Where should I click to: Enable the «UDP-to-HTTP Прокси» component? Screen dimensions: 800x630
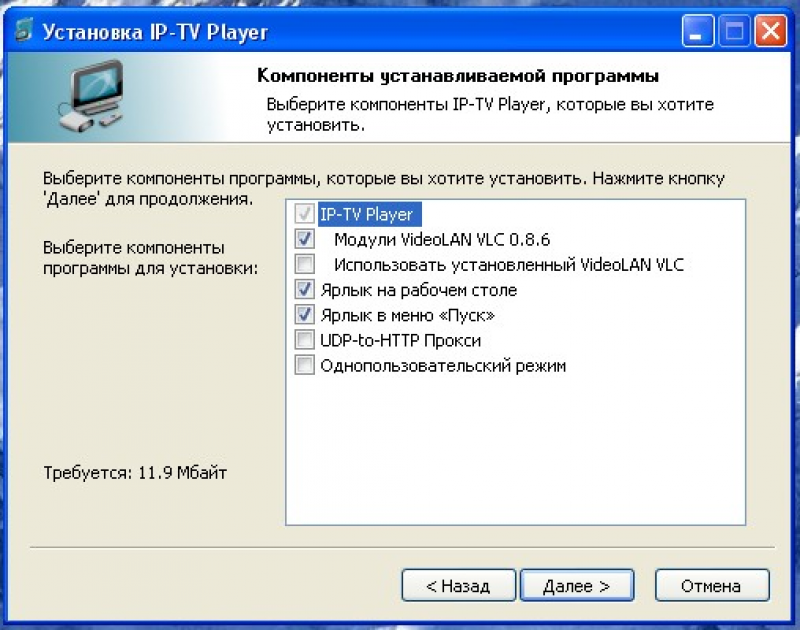pyautogui.click(x=302, y=340)
